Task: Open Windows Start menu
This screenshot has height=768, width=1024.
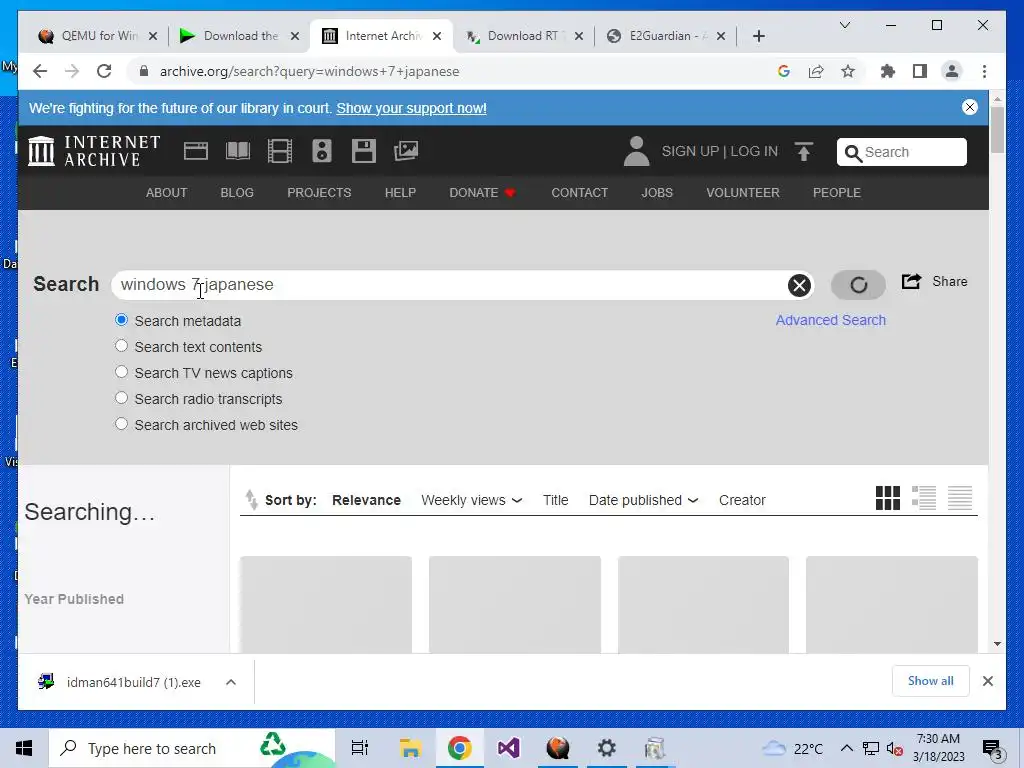Action: 24,748
